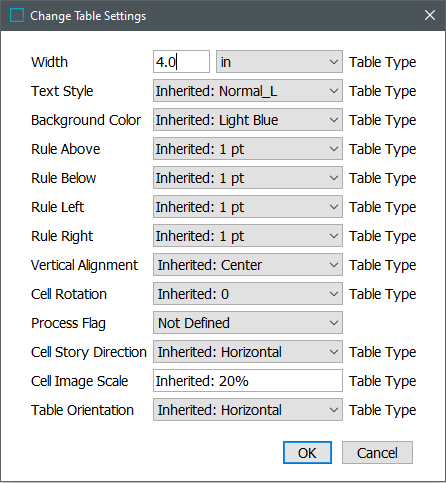Image resolution: width=446 pixels, height=483 pixels.
Task: Click into the Width value field
Action: (181, 62)
